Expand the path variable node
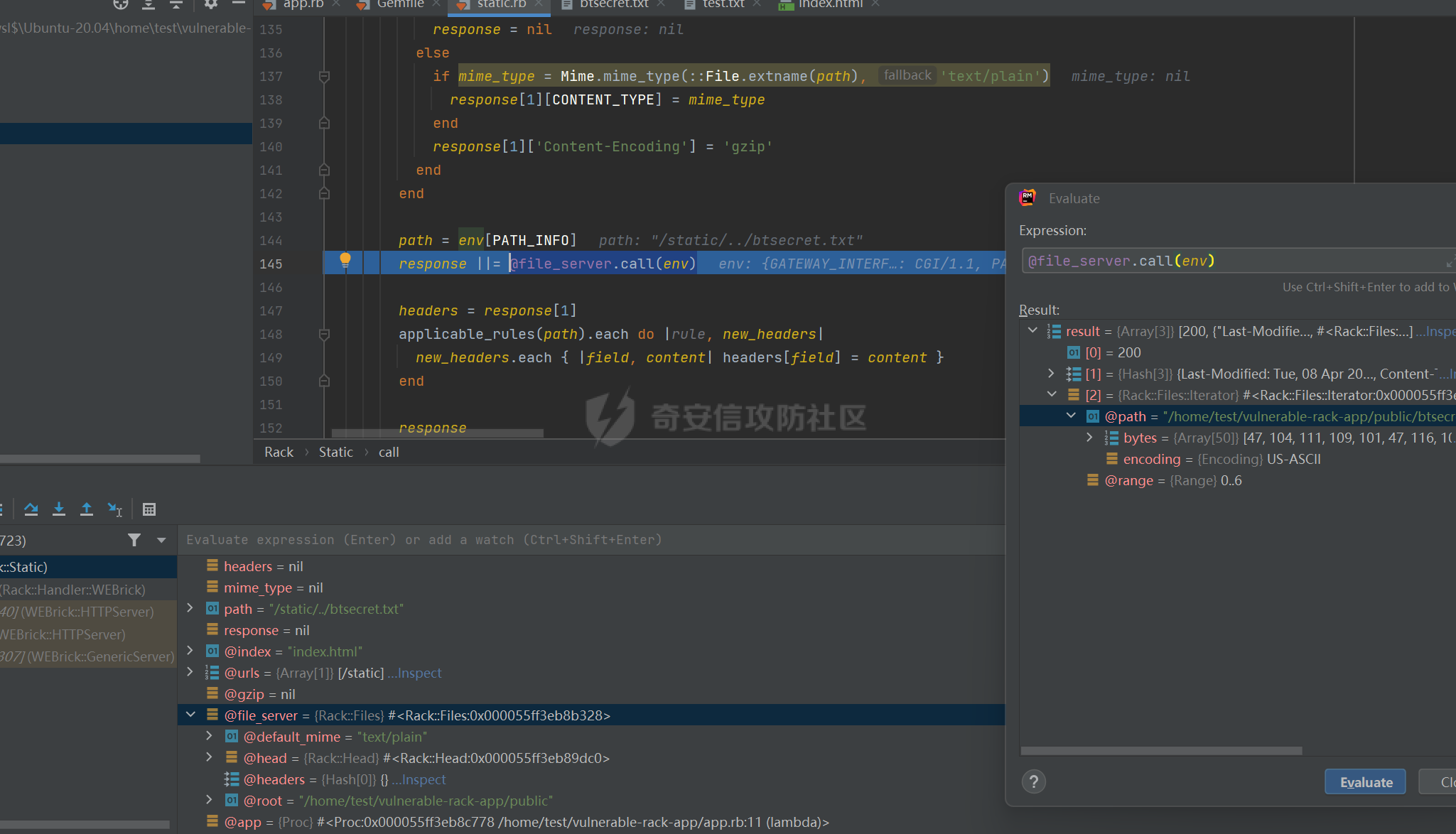The height and width of the screenshot is (834, 1456). 190,608
